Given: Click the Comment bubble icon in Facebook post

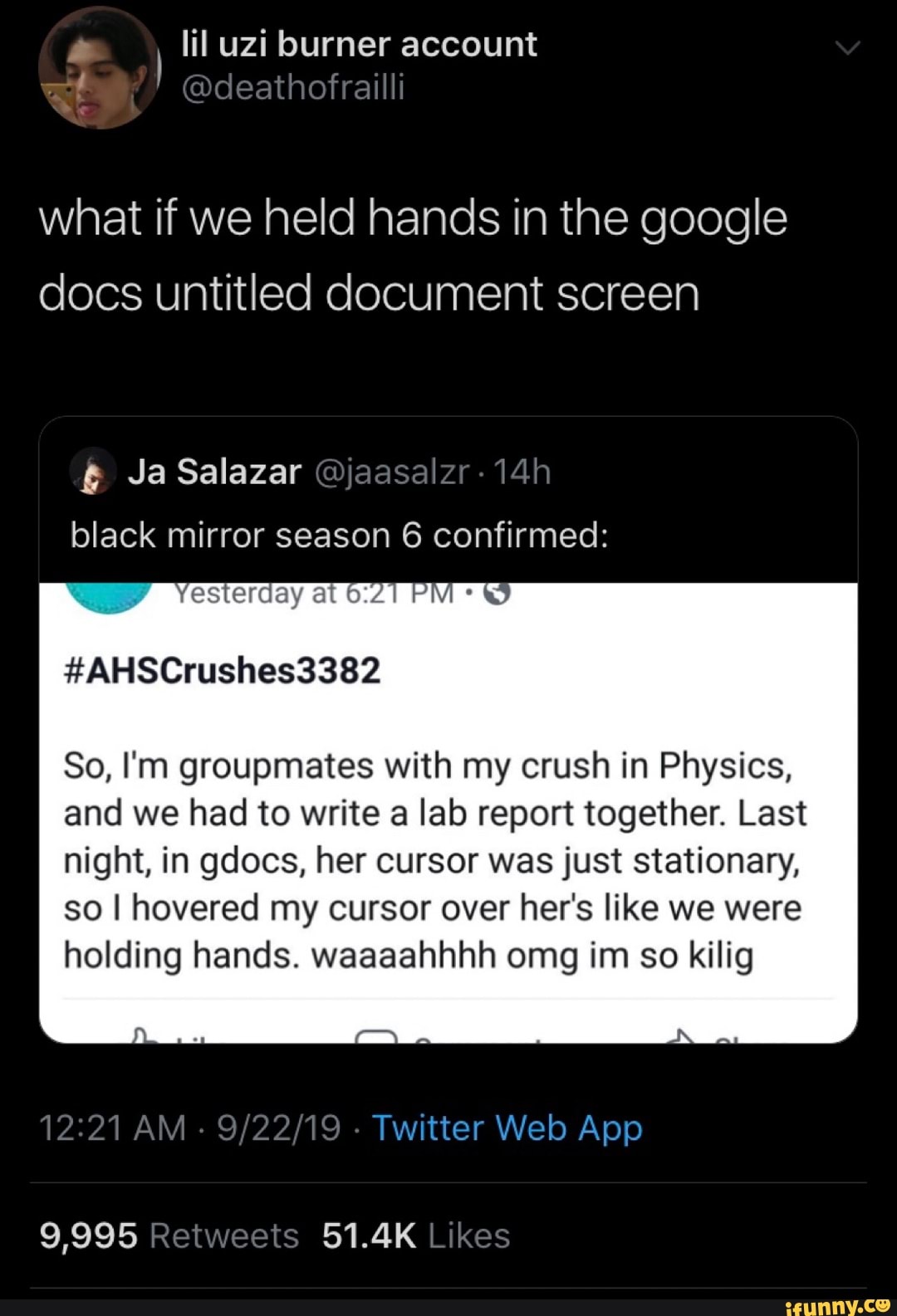Looking at the screenshot, I should coord(376,1035).
